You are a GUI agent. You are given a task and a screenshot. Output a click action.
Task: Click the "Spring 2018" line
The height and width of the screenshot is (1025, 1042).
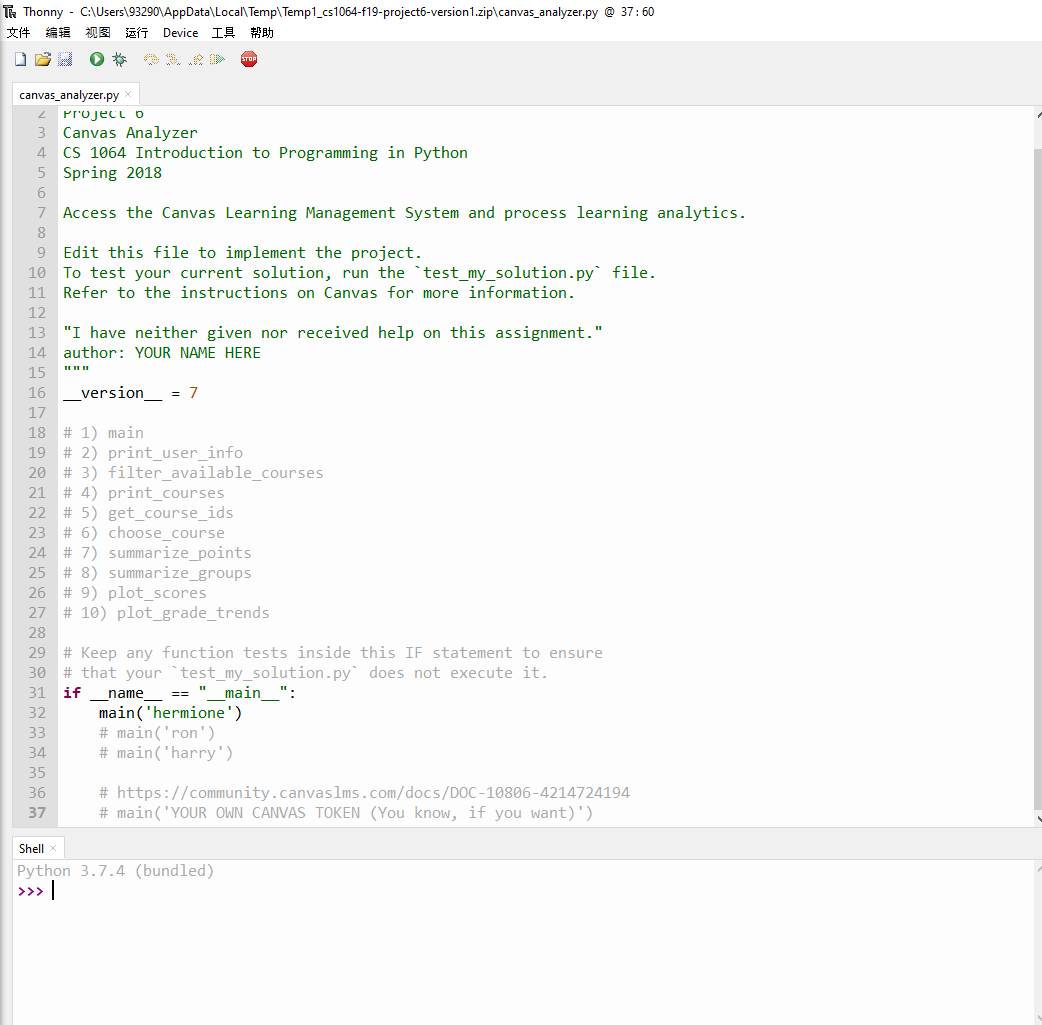112,173
